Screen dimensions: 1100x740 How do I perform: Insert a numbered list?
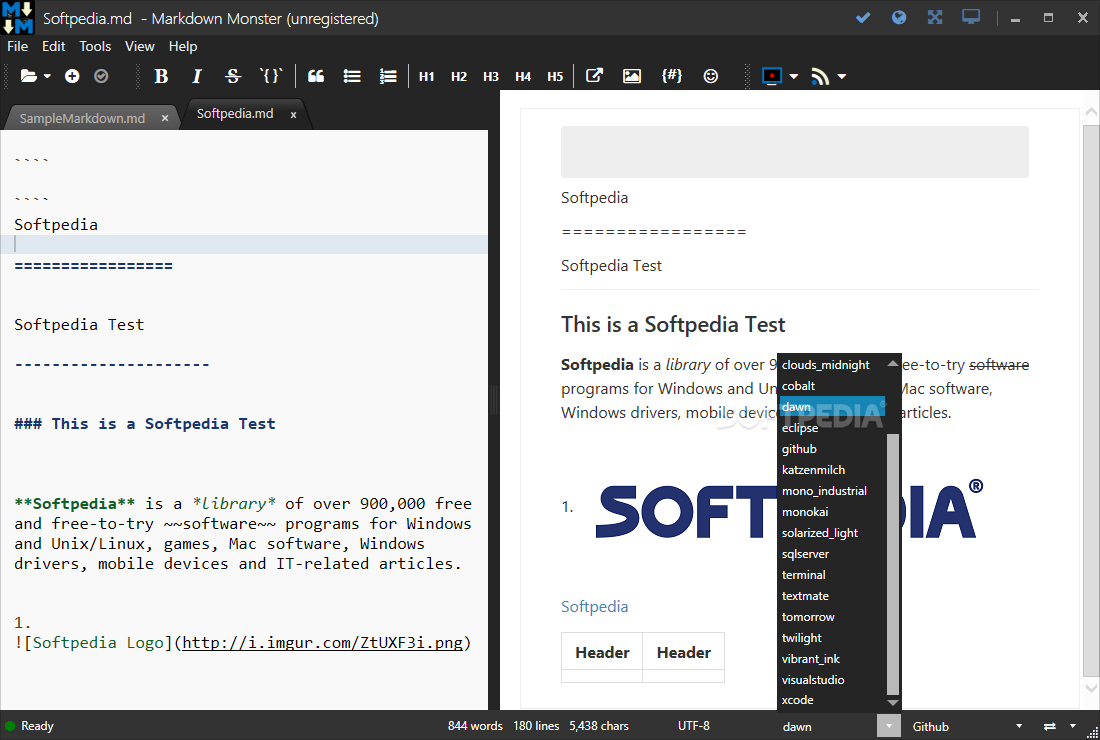point(388,76)
